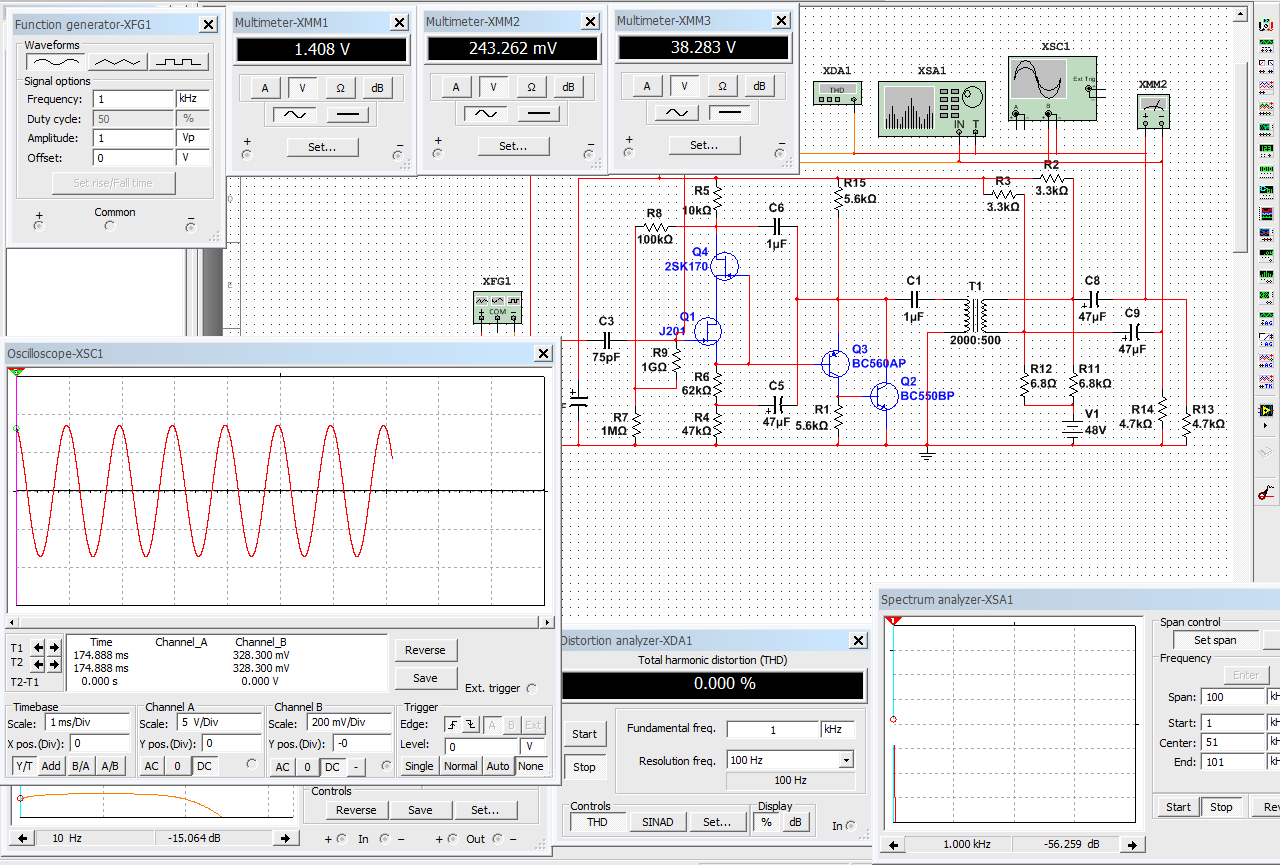The width and height of the screenshot is (1280, 865).
Task: Open Resolution freq. dropdown in distortion analyzer
Action: click(846, 760)
